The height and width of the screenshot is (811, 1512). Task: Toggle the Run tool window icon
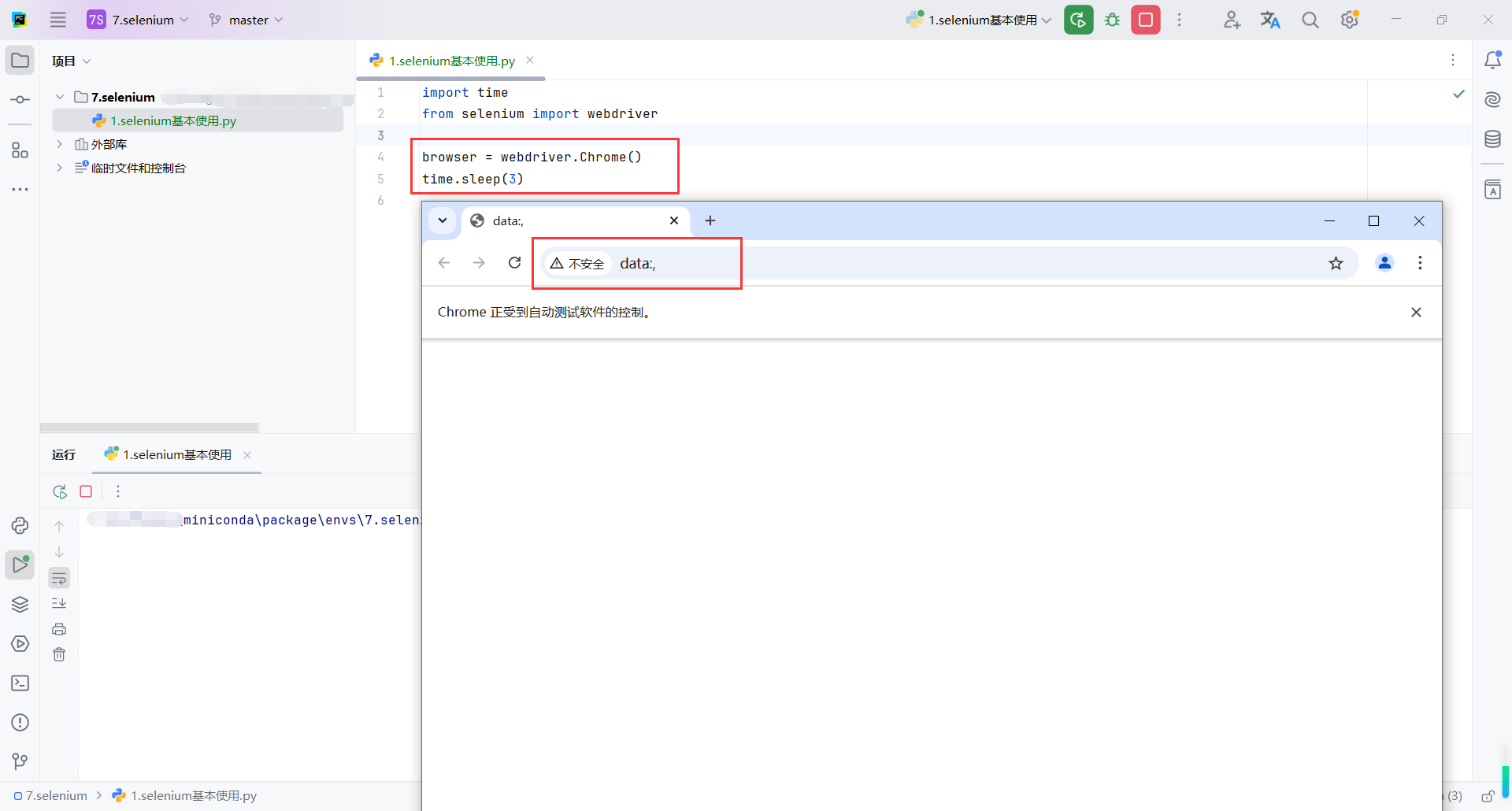click(x=20, y=565)
